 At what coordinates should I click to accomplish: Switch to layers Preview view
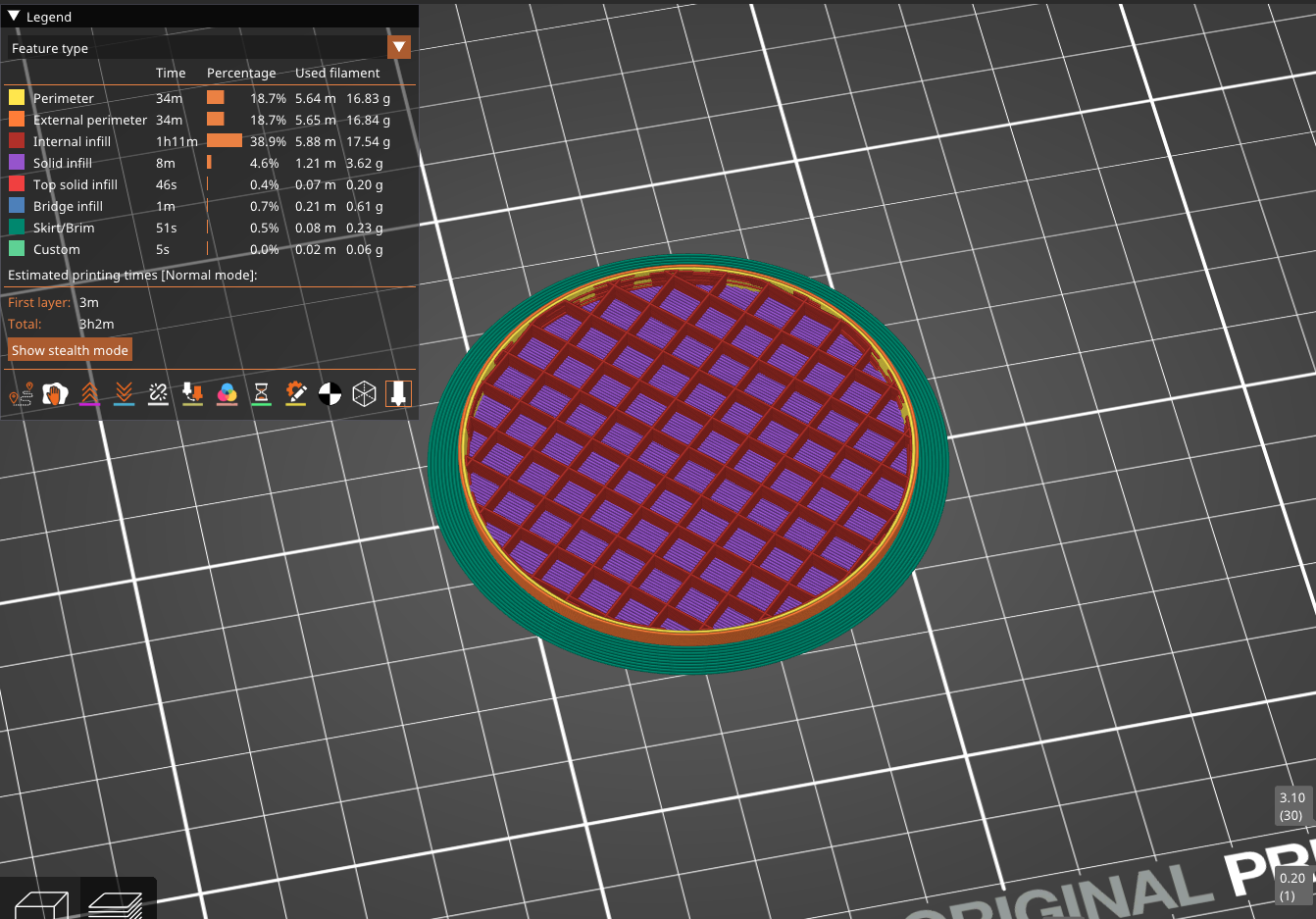pos(116,903)
